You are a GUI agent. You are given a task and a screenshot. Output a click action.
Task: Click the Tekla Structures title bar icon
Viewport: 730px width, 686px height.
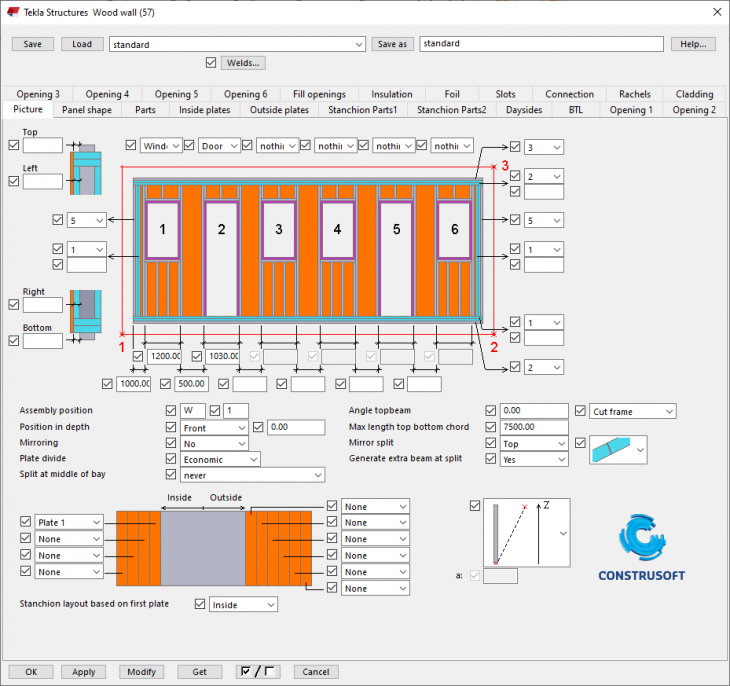coord(12,12)
